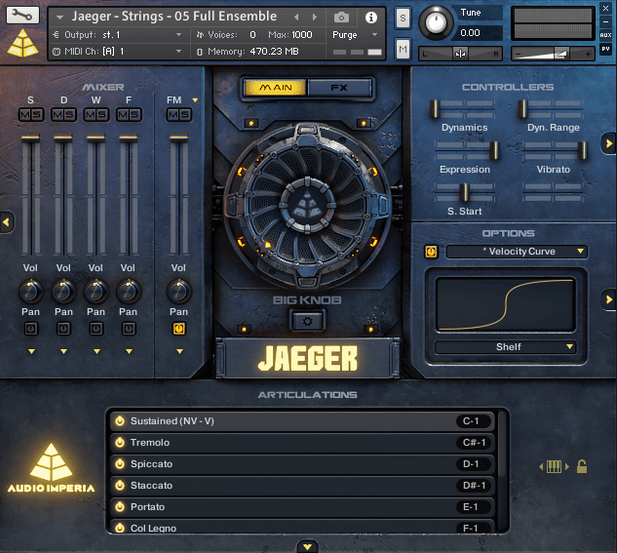Click the velocity curve graph display

click(506, 305)
